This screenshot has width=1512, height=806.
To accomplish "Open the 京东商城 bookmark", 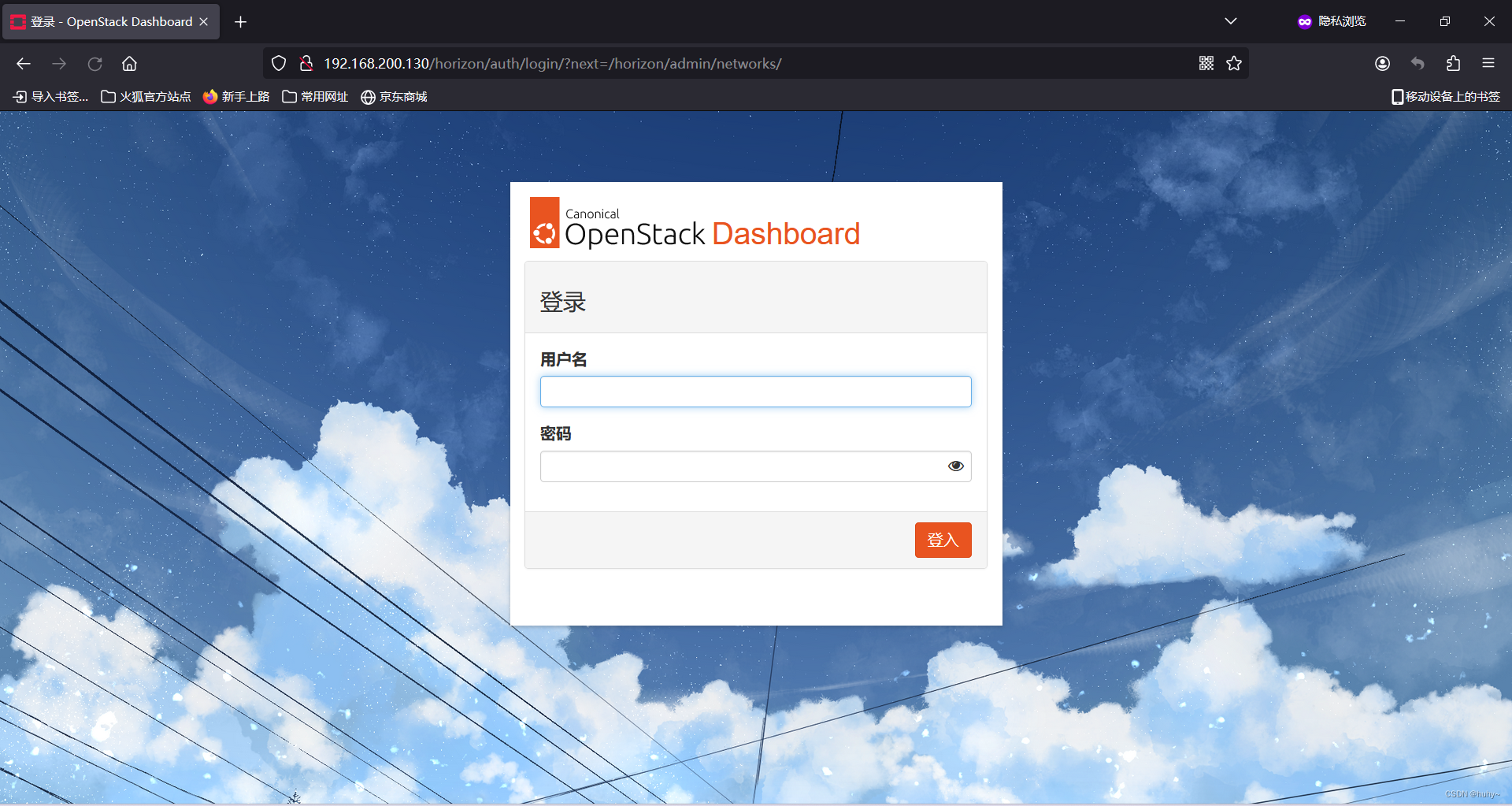I will [394, 97].
